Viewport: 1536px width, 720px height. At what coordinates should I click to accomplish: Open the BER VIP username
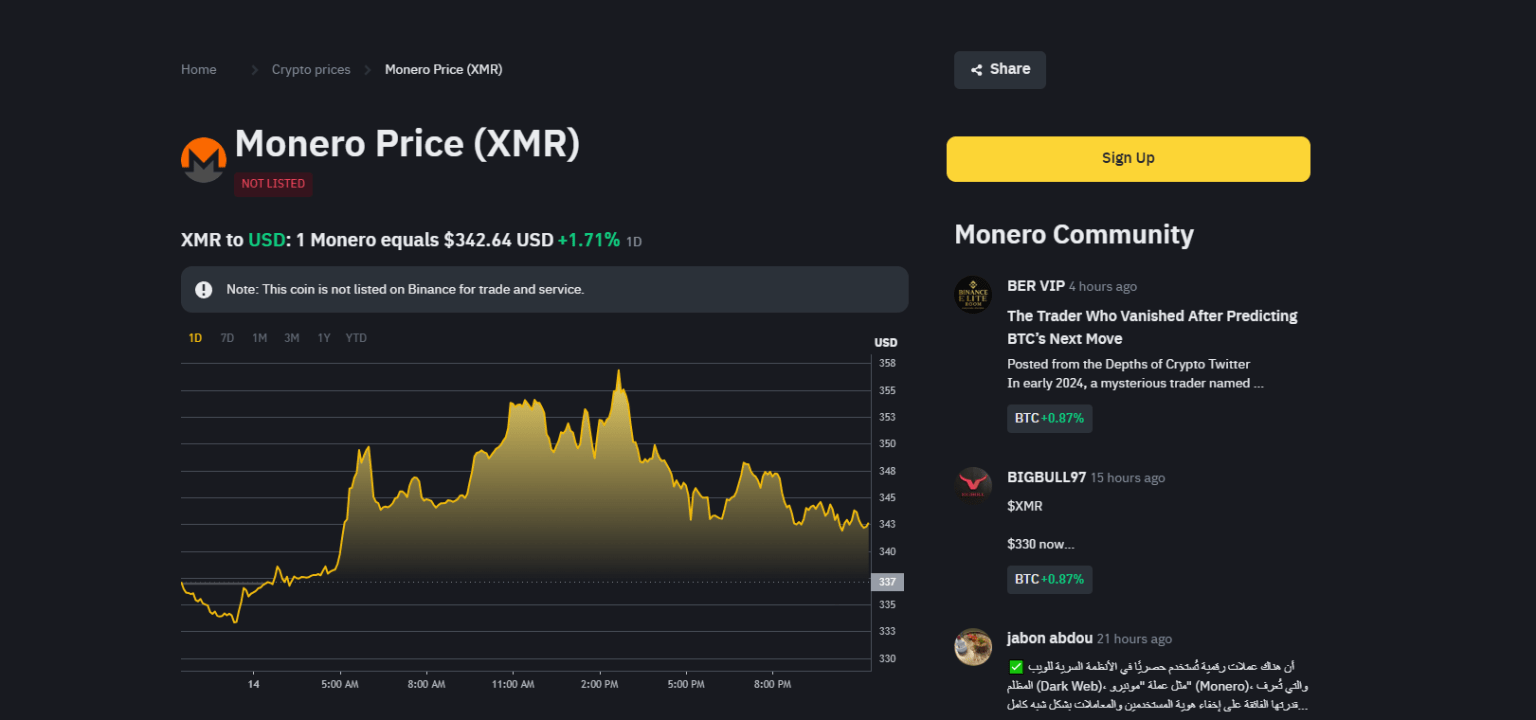[1036, 286]
